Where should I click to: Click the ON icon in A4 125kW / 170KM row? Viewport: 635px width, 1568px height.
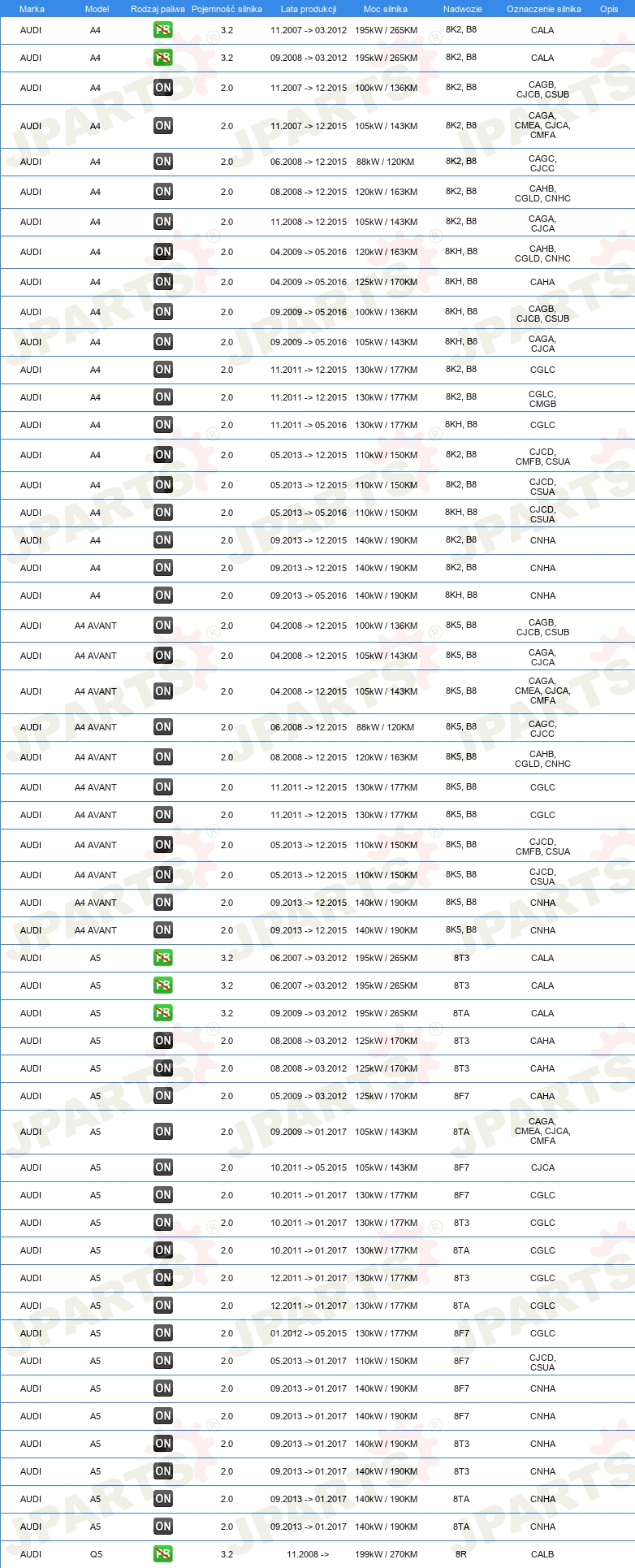(x=163, y=282)
